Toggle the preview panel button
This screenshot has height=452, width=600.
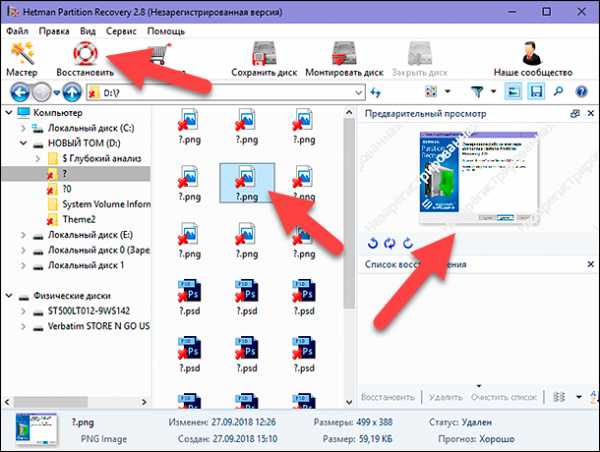[512, 92]
